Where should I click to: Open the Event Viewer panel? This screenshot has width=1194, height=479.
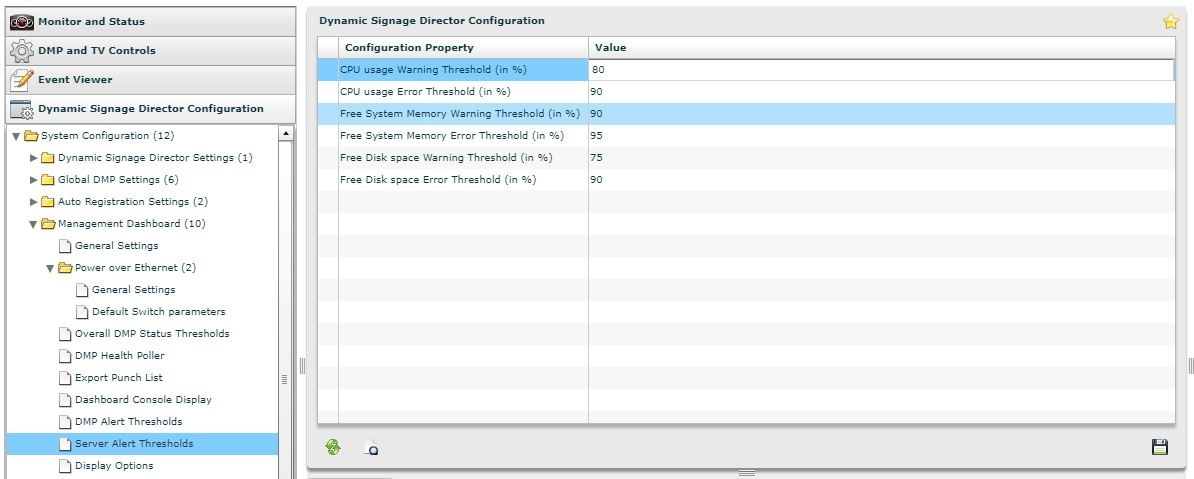151,79
